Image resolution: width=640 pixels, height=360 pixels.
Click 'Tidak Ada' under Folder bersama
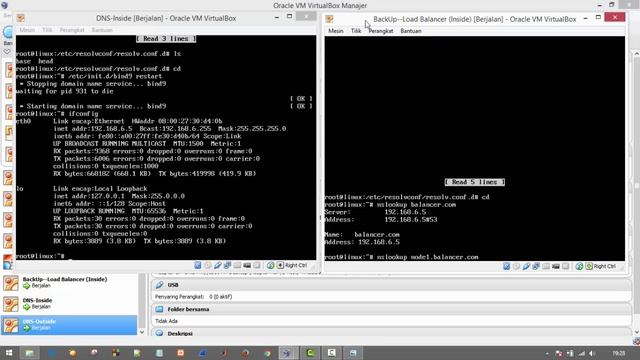(x=166, y=321)
